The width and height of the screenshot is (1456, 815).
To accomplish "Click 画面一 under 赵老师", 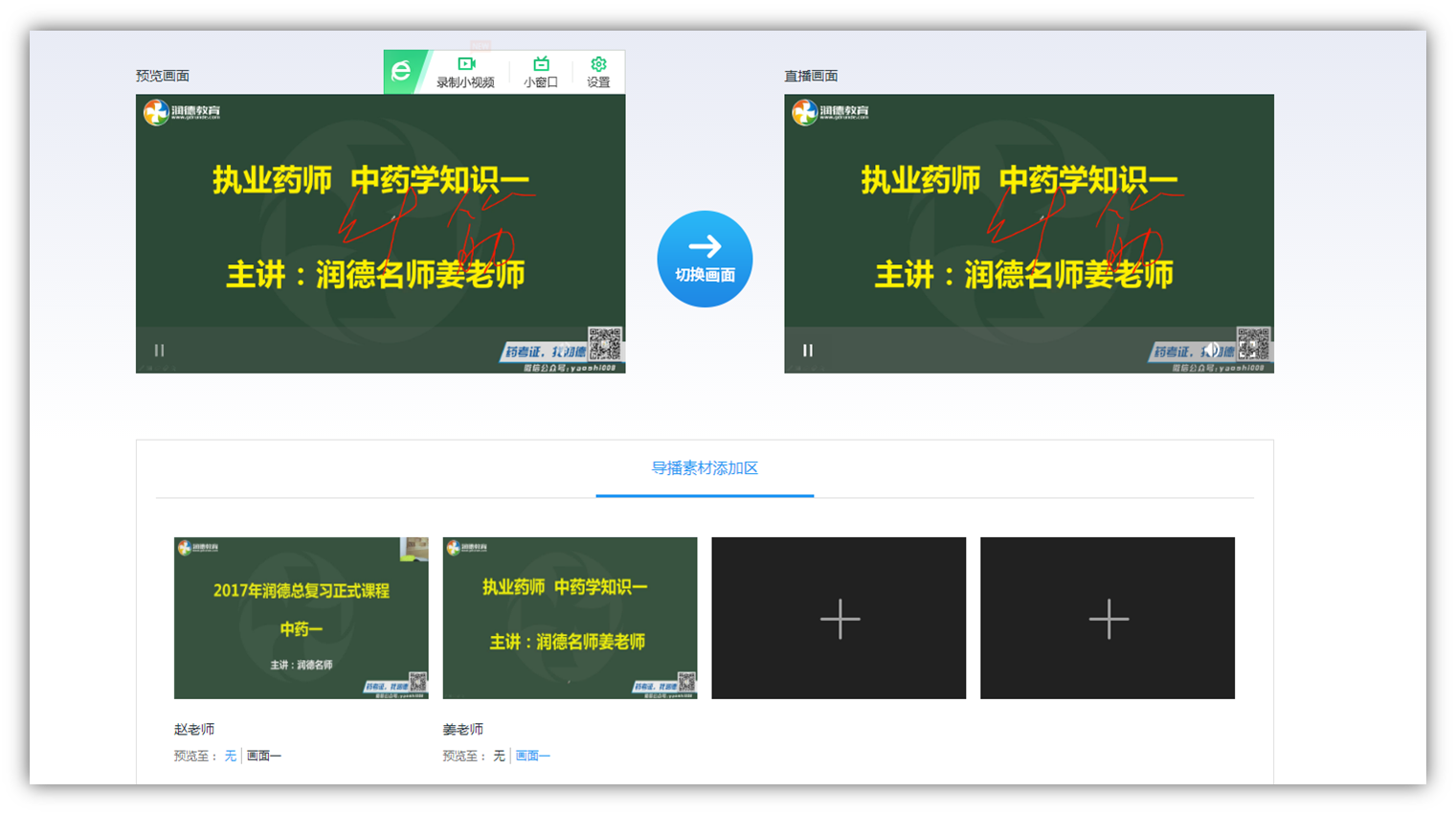I will point(263,755).
